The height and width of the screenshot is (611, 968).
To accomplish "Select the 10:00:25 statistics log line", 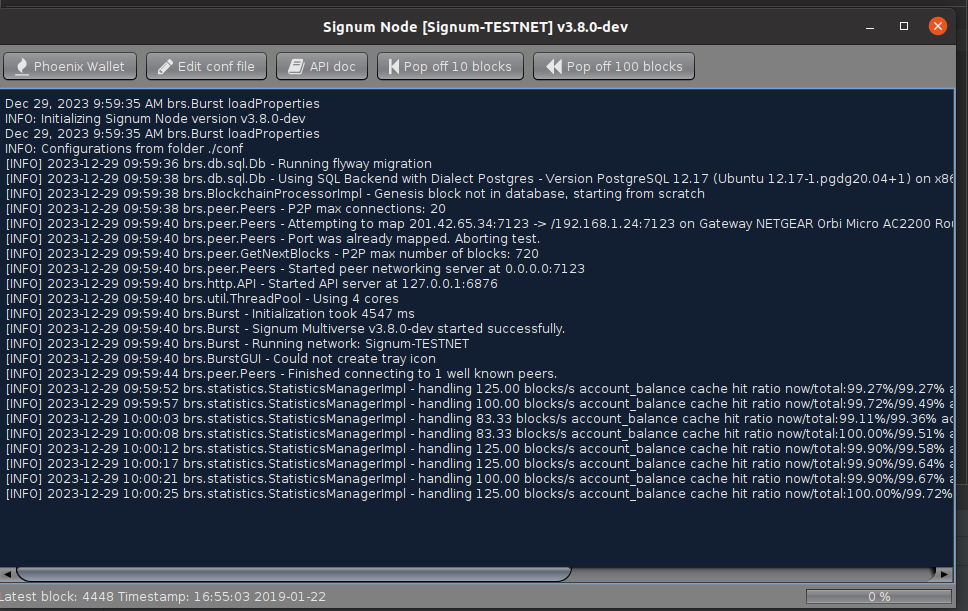I will point(479,494).
